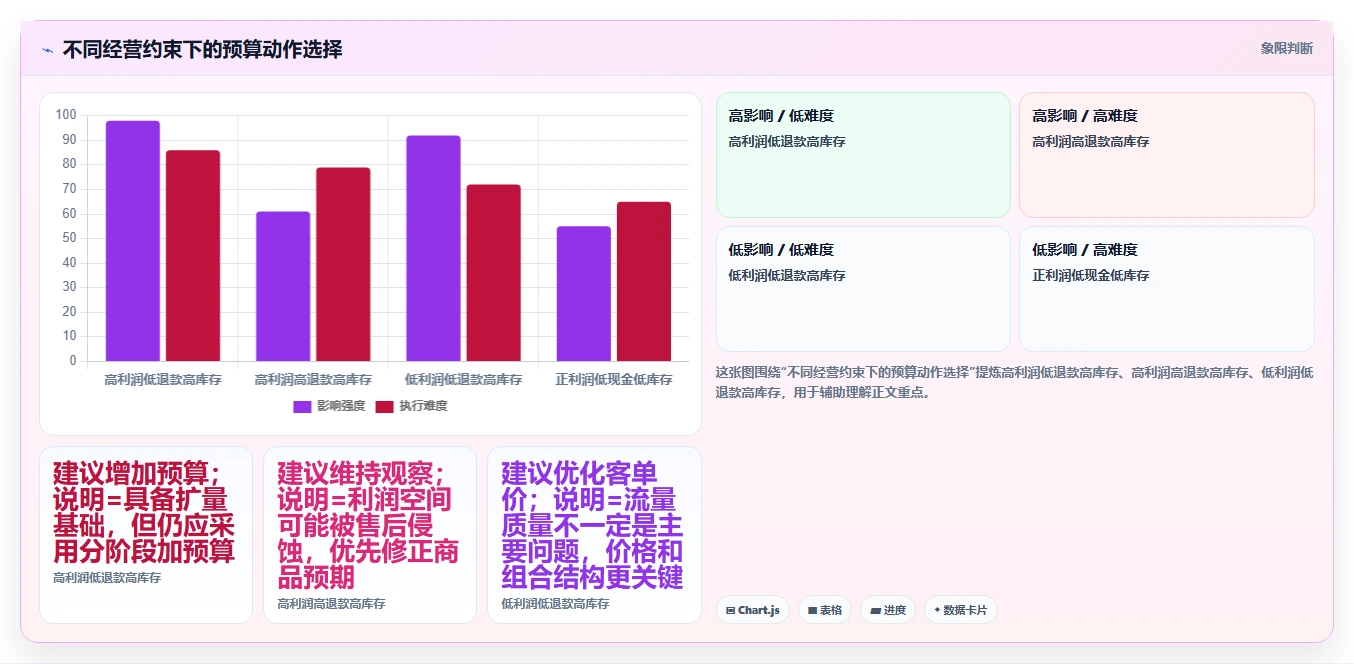1354x664 pixels.
Task: Click the purple bar for 正利润低现金低库存
Action: pyautogui.click(x=584, y=294)
